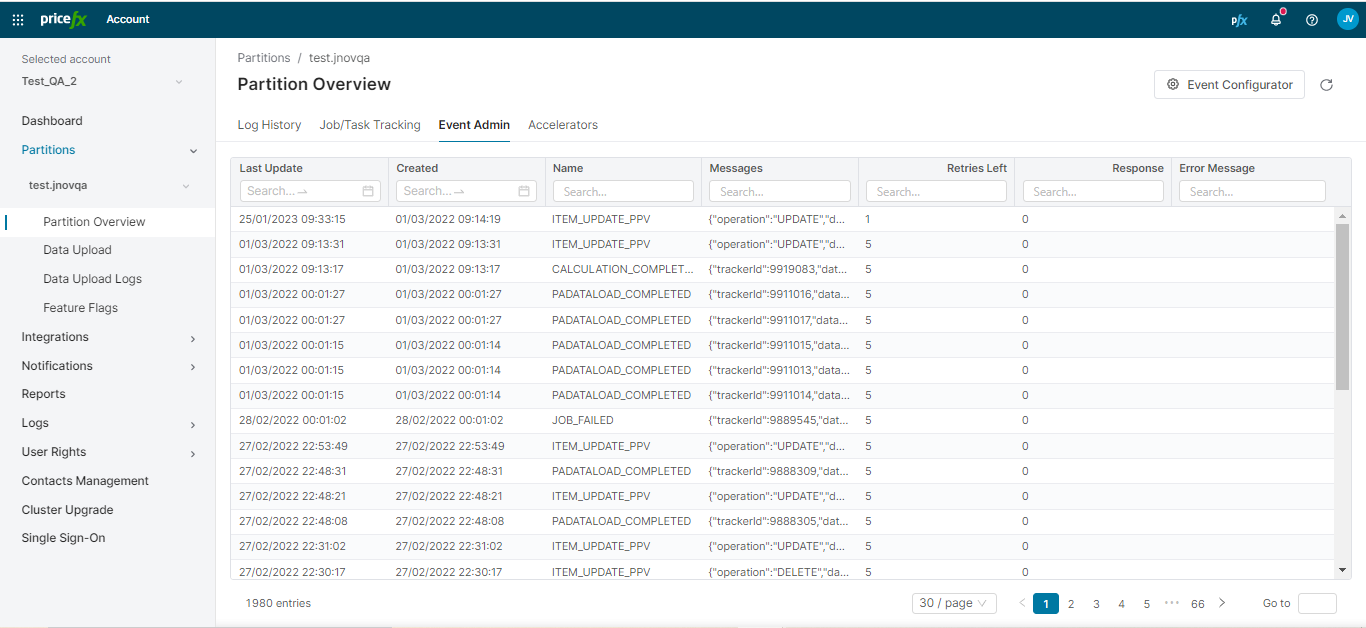Screen dimensions: 1366x628
Task: Open the Last Update calendar picker icon
Action: [x=368, y=191]
